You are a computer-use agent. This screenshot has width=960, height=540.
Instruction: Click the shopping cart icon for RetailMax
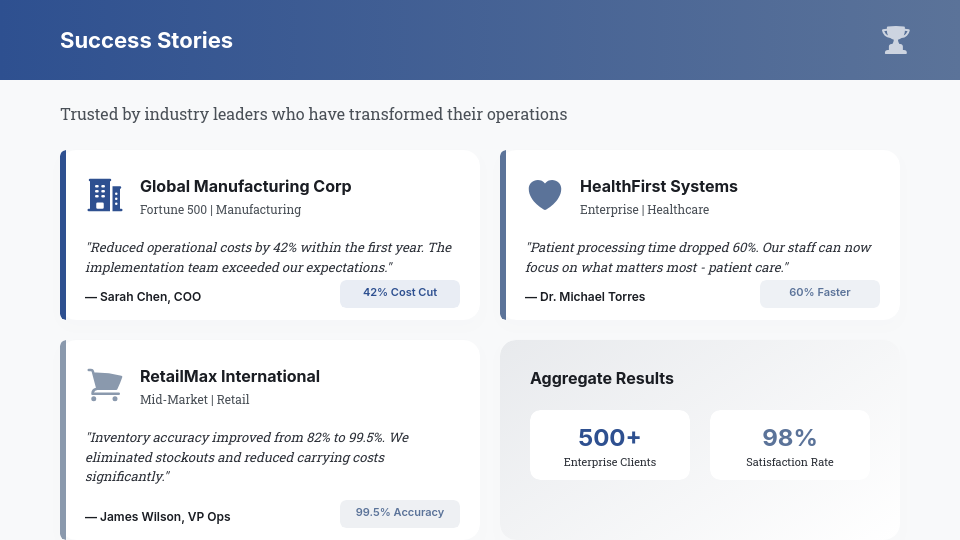[x=105, y=385]
